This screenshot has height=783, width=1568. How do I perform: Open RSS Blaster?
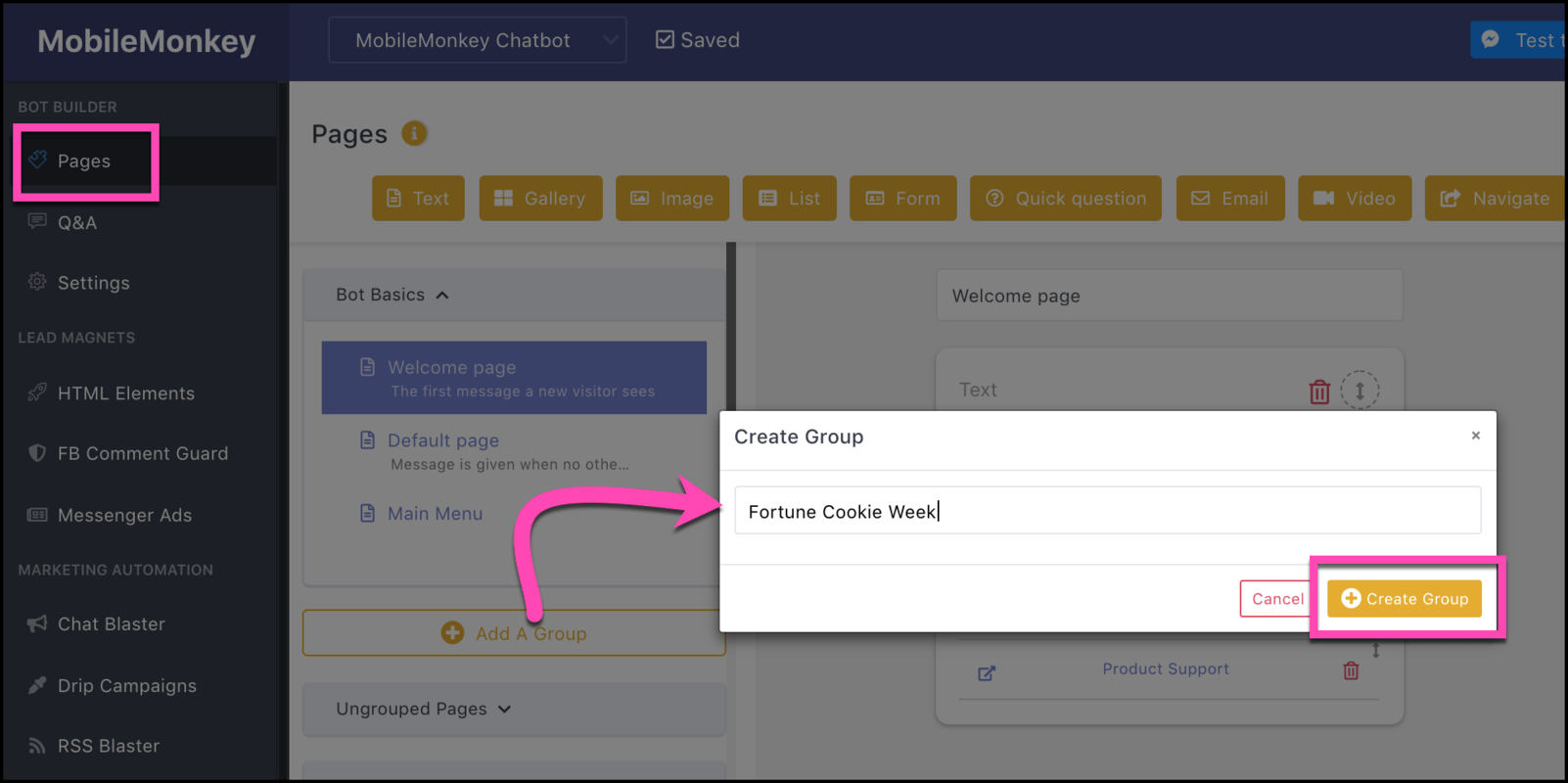coord(94,746)
